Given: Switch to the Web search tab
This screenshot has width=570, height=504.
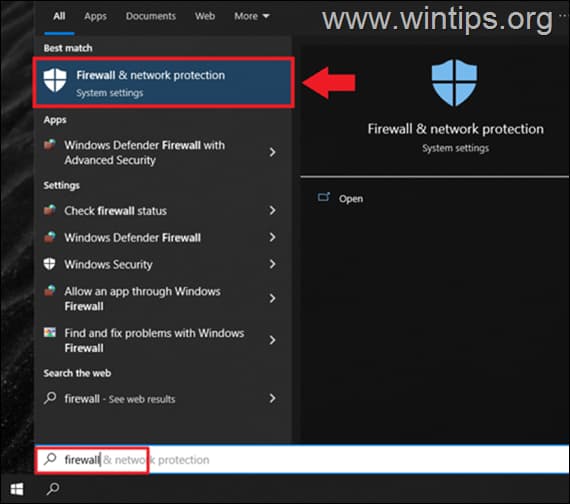Looking at the screenshot, I should pos(205,16).
